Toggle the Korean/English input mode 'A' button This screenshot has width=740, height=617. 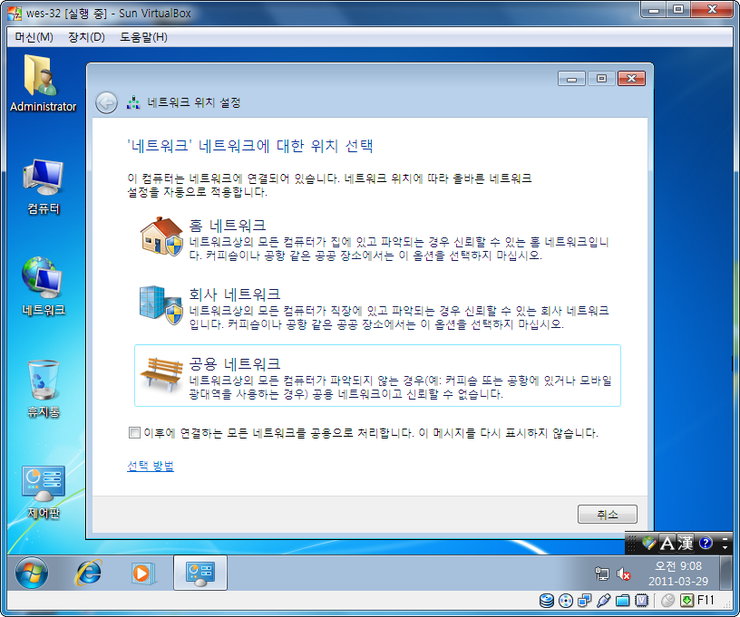[x=669, y=543]
